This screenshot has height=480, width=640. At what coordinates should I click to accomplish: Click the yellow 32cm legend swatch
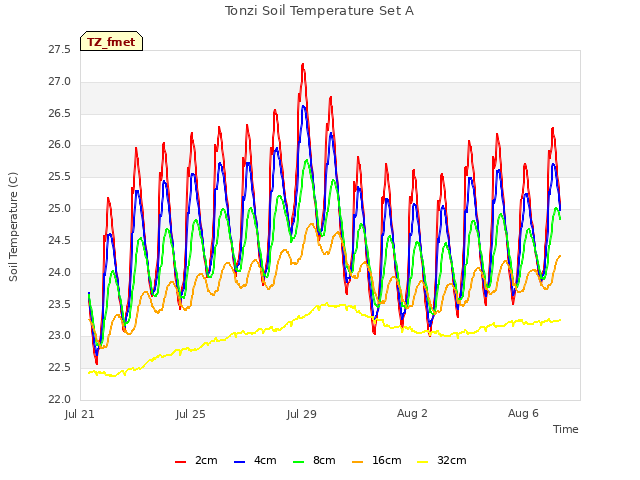[x=423, y=462]
